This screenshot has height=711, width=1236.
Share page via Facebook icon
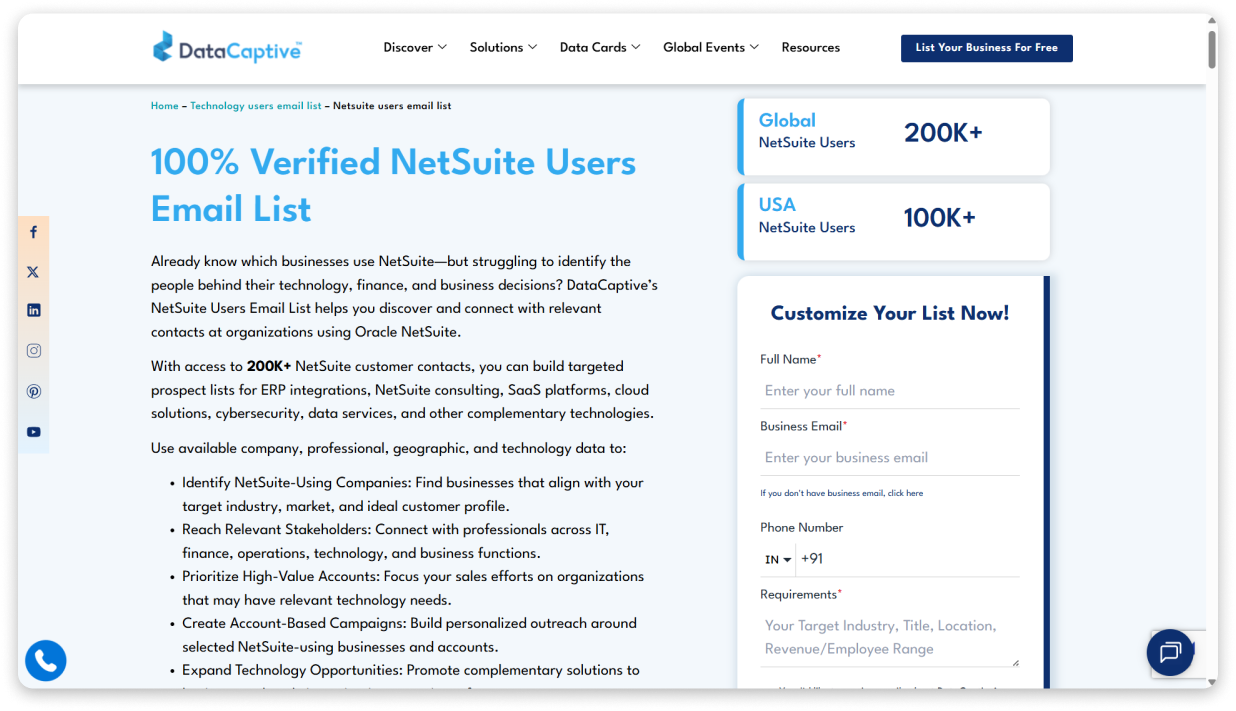point(33,232)
